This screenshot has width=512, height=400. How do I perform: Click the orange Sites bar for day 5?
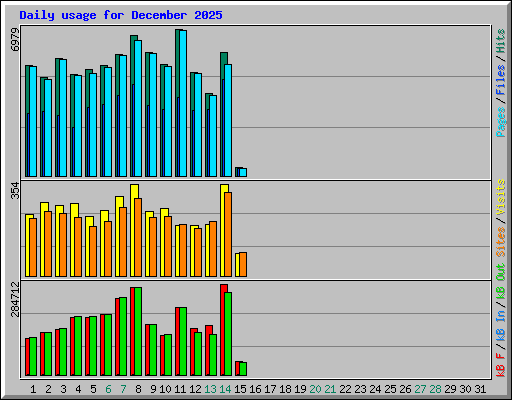[93, 252]
